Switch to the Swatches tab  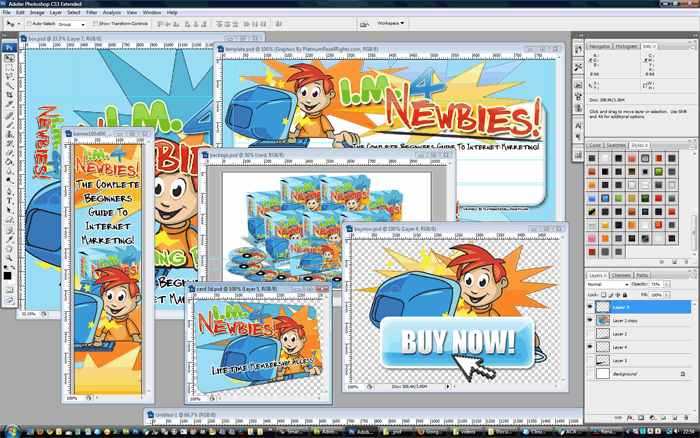(616, 145)
